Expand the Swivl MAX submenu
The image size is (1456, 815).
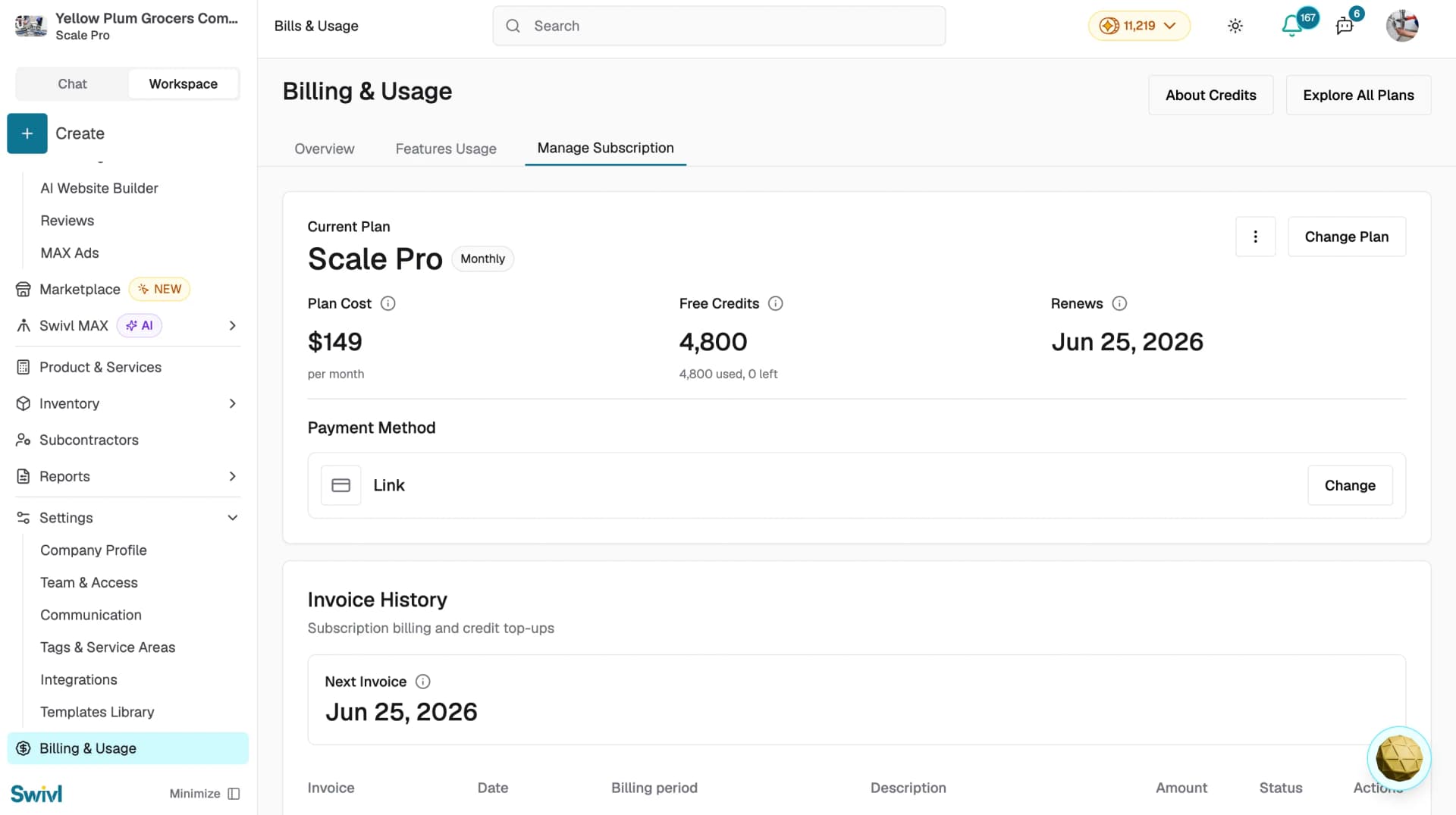coord(233,325)
